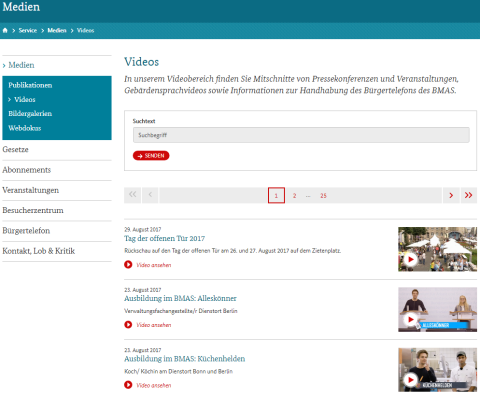Click play icon beside Tag der offenen Tür link

tap(128, 265)
